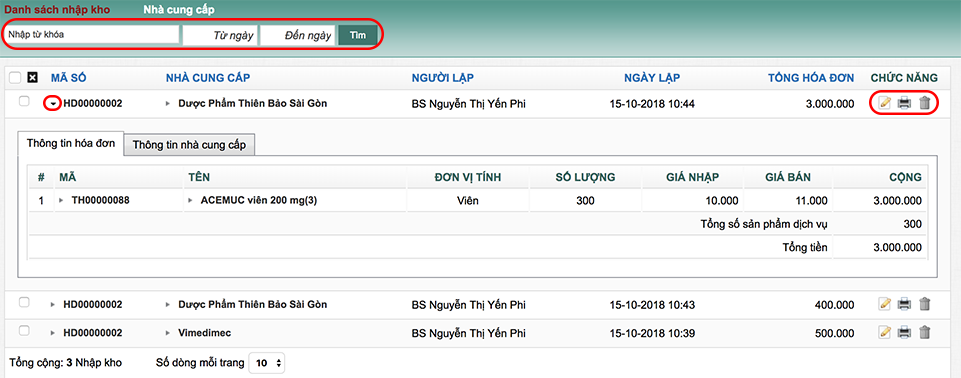Sort by the TỔNG HÓA ĐƠN column header
Screen dimensions: 961x378
tap(811, 78)
